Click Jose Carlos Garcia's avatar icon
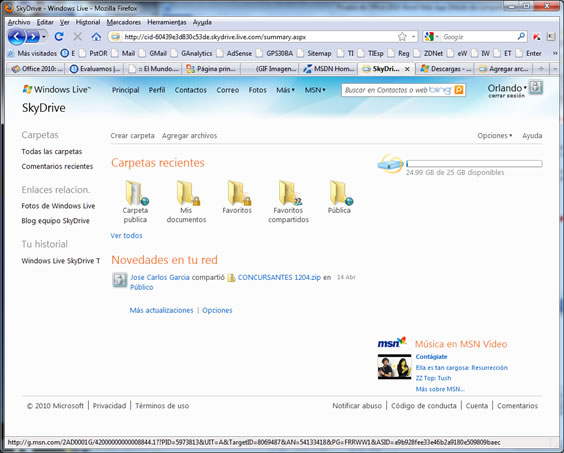This screenshot has height=453, width=564. coord(119,280)
